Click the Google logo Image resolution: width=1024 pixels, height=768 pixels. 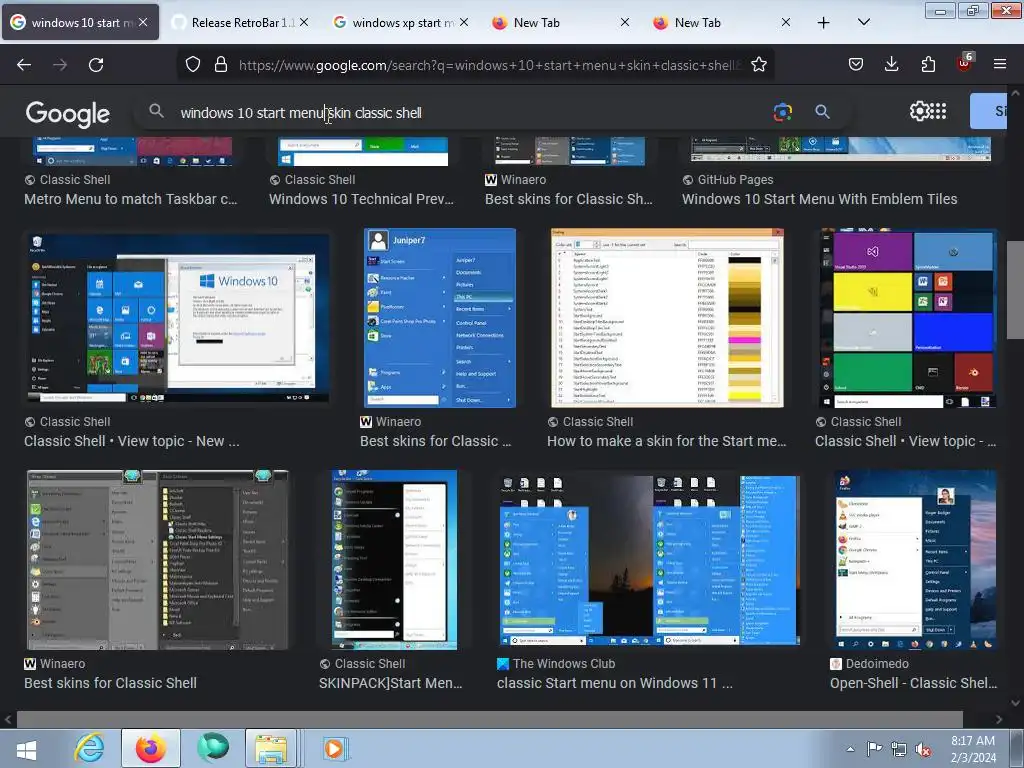tap(67, 114)
